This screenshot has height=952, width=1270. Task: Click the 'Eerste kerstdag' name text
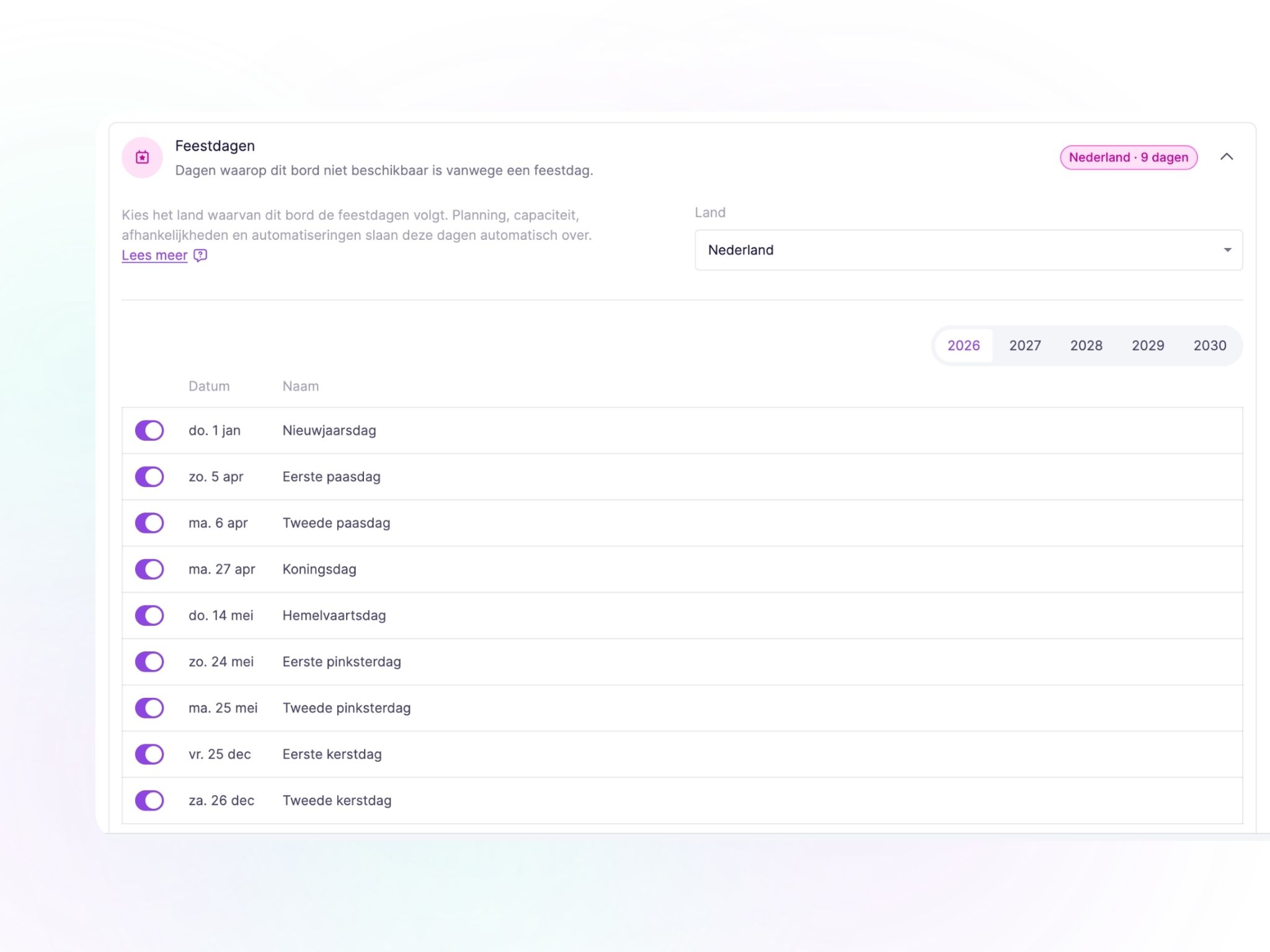332,754
